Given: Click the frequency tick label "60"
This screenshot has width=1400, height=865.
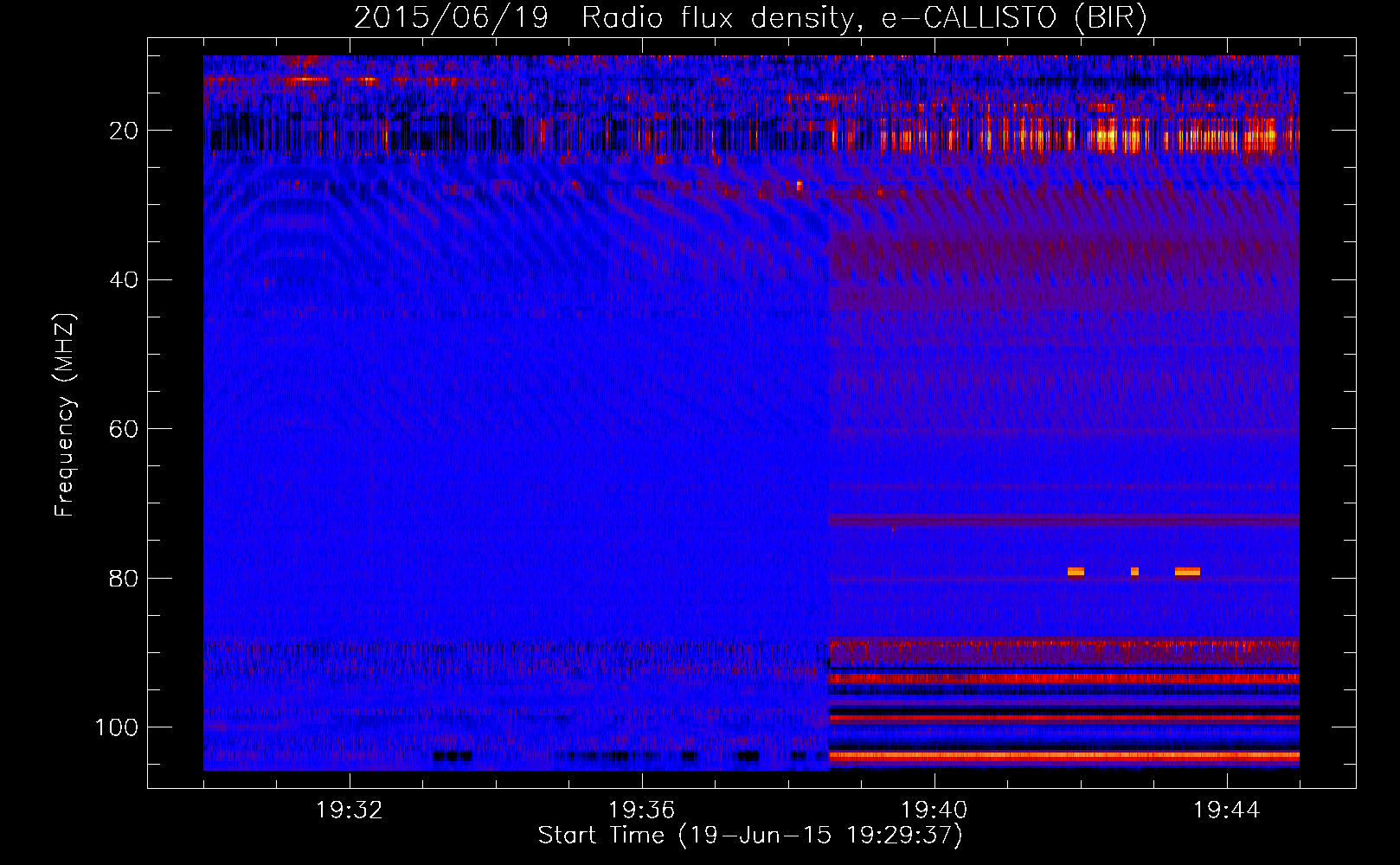Looking at the screenshot, I should (124, 429).
